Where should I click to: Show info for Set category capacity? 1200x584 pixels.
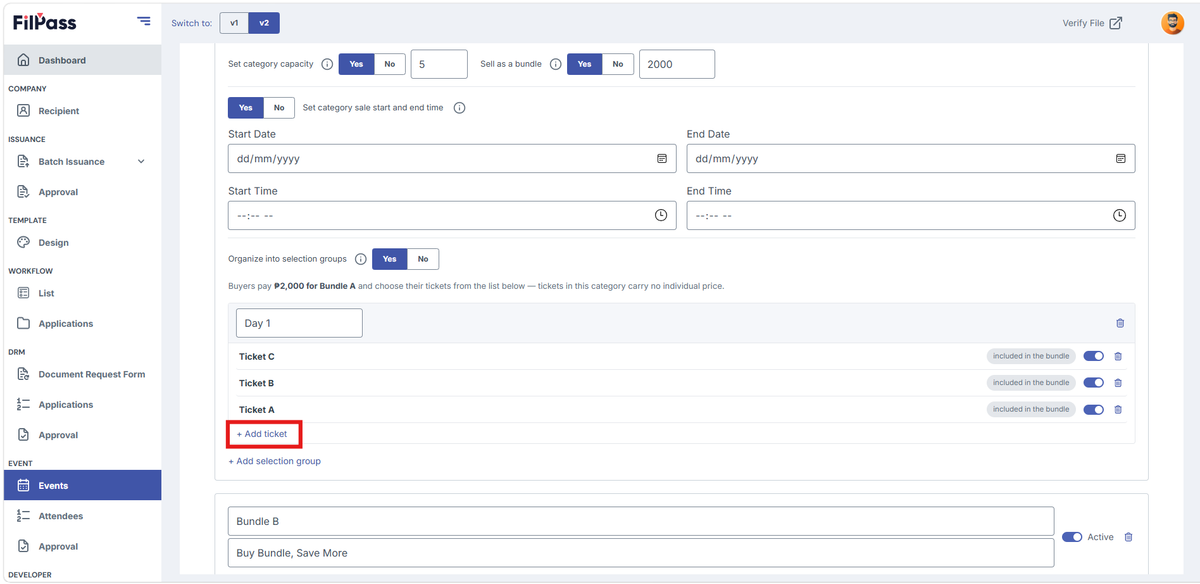326,64
